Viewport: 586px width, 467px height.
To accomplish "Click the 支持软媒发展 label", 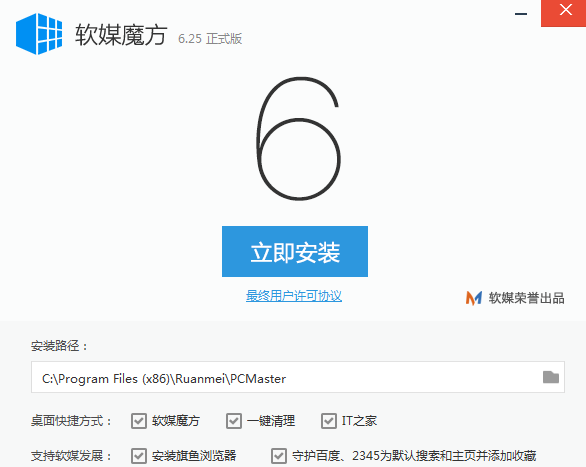I will pos(71,456).
